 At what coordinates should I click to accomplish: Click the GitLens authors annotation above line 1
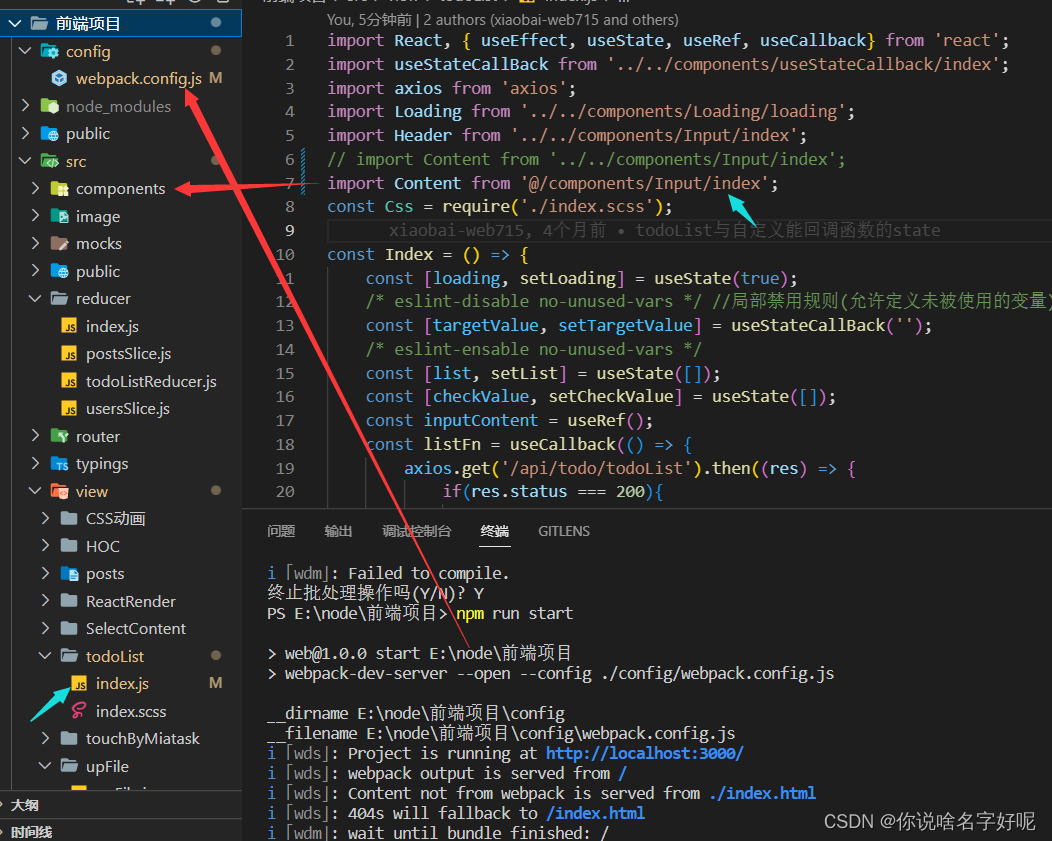(503, 20)
